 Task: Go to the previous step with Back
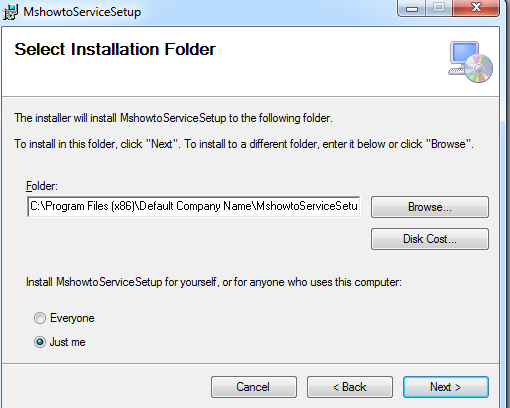coord(350,387)
